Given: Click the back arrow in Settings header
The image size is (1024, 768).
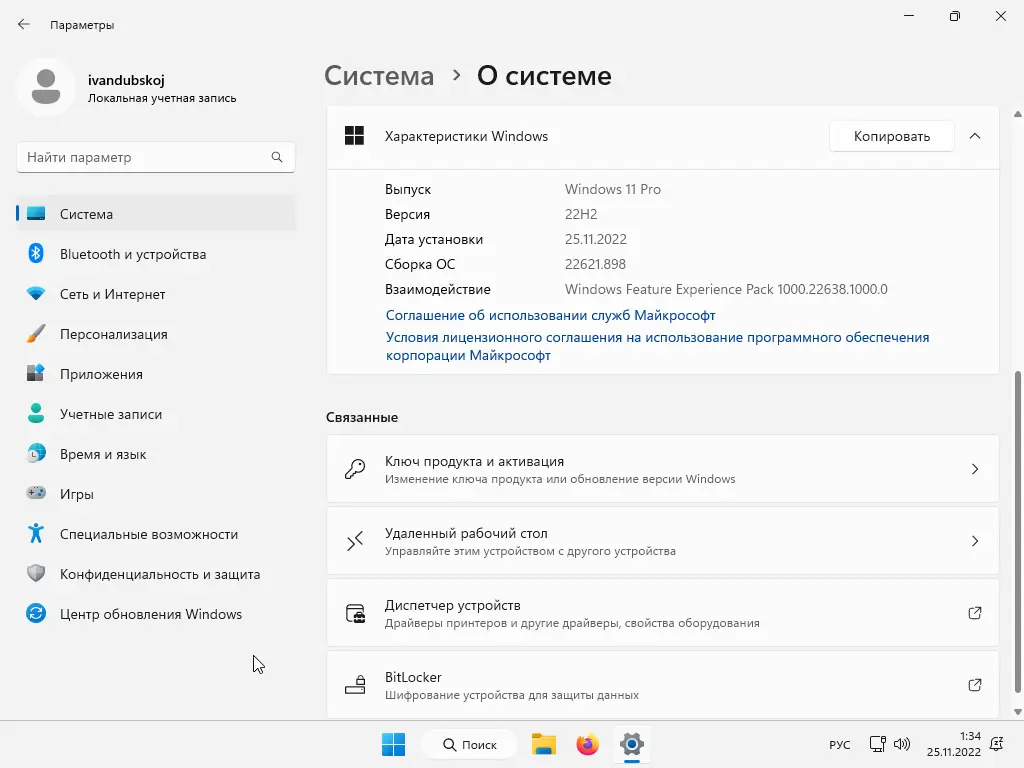Looking at the screenshot, I should [24, 24].
